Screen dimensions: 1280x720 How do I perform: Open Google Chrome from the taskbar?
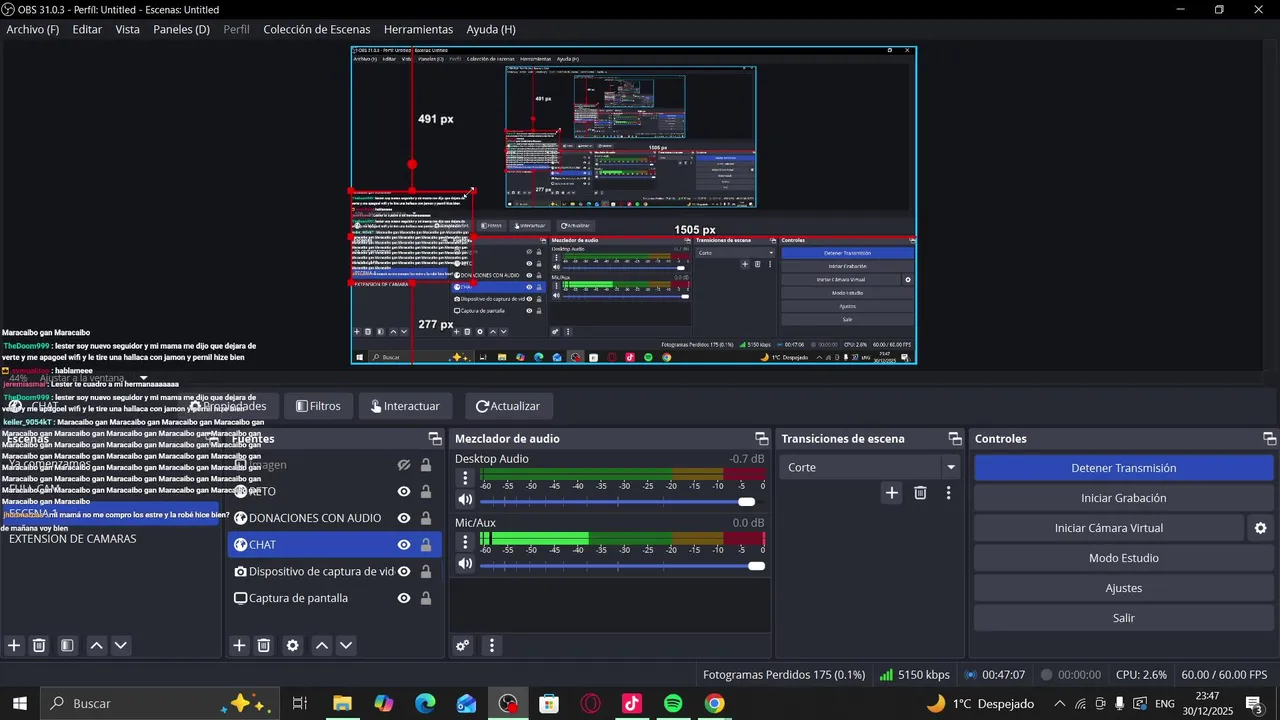(x=714, y=704)
